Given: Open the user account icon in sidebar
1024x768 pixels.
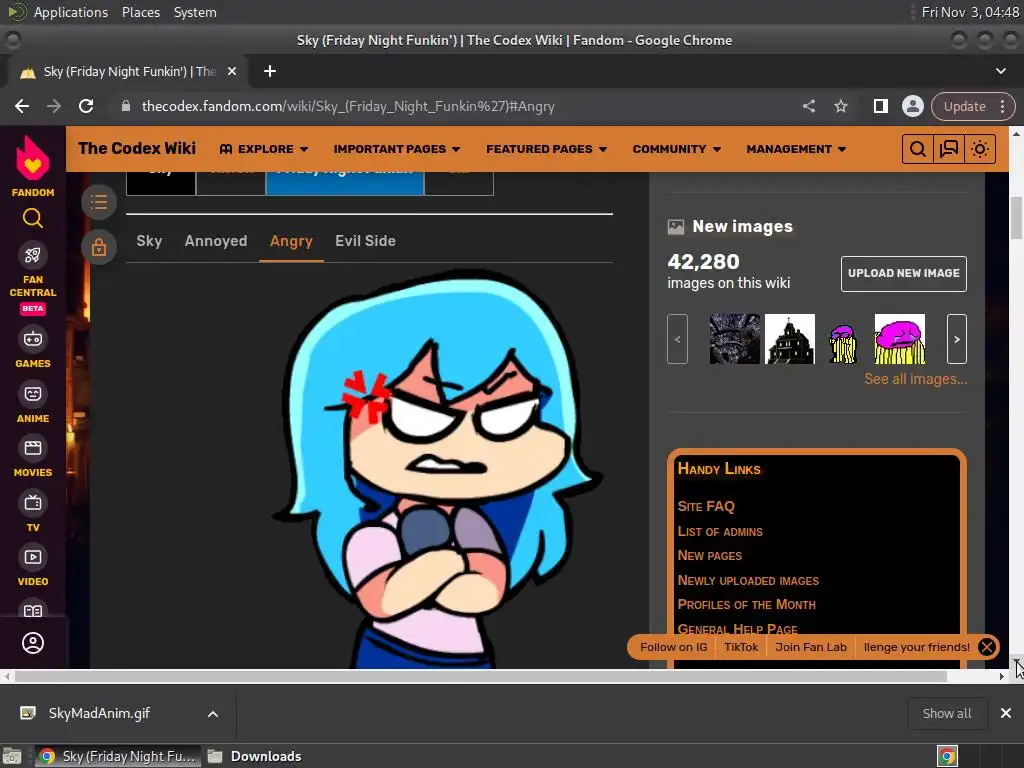Looking at the screenshot, I should (x=33, y=643).
